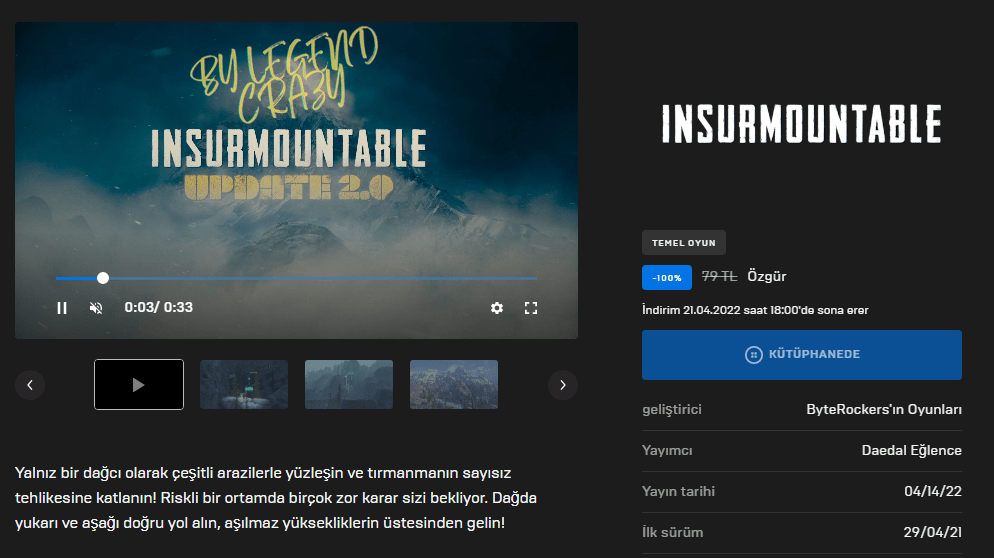Viewport: 994px width, 558px height.
Task: Go to previous media thumbnails
Action: (30, 385)
